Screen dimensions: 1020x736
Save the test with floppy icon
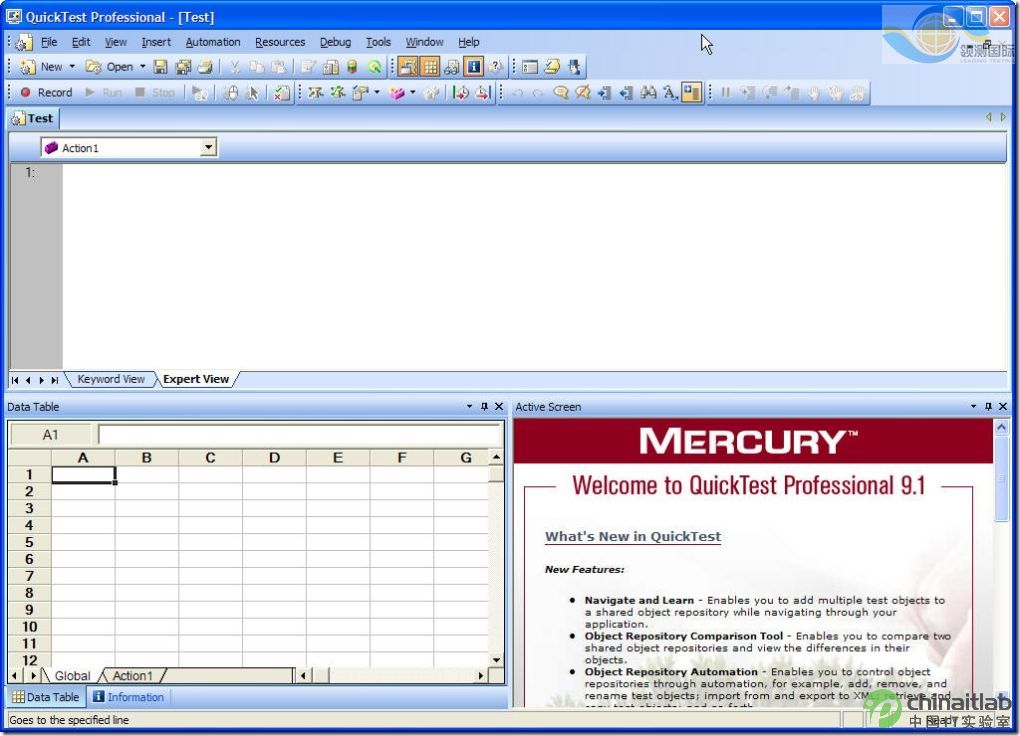point(160,66)
